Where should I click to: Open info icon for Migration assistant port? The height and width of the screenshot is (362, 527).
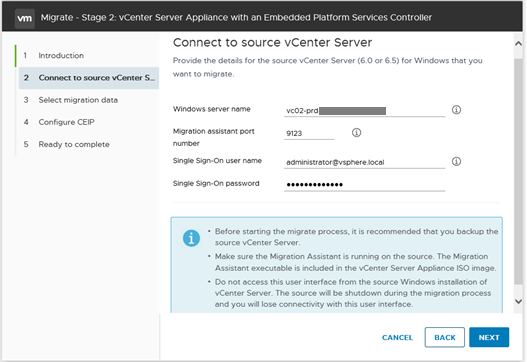[x=356, y=132]
